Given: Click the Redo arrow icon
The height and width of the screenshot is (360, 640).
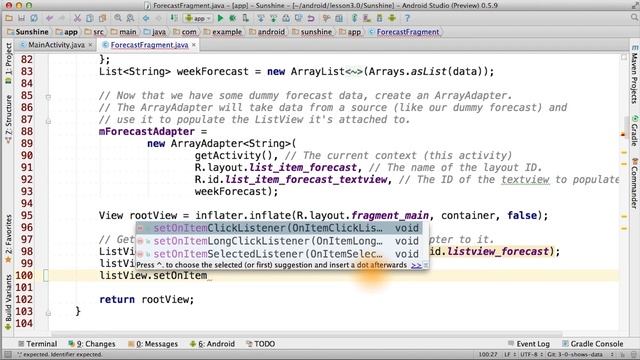Looking at the screenshot, I should [62, 18].
